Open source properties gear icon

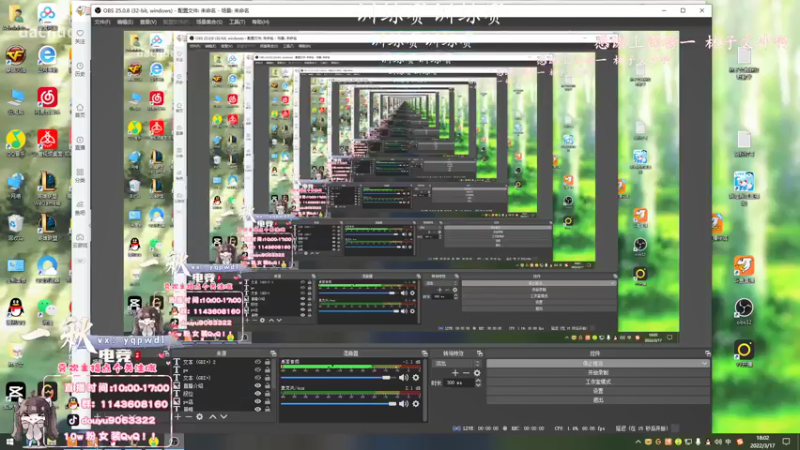(199, 417)
